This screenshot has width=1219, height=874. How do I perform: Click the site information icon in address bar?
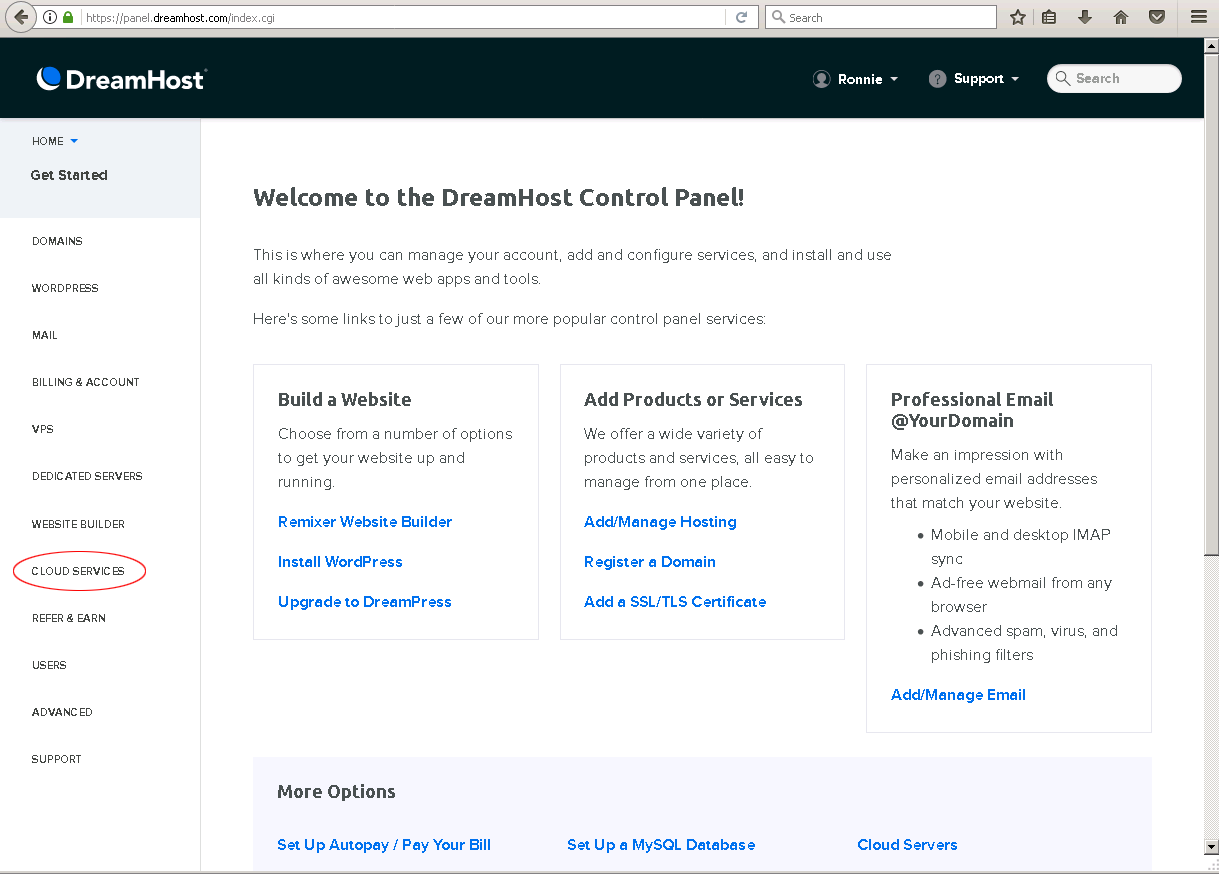click(50, 17)
